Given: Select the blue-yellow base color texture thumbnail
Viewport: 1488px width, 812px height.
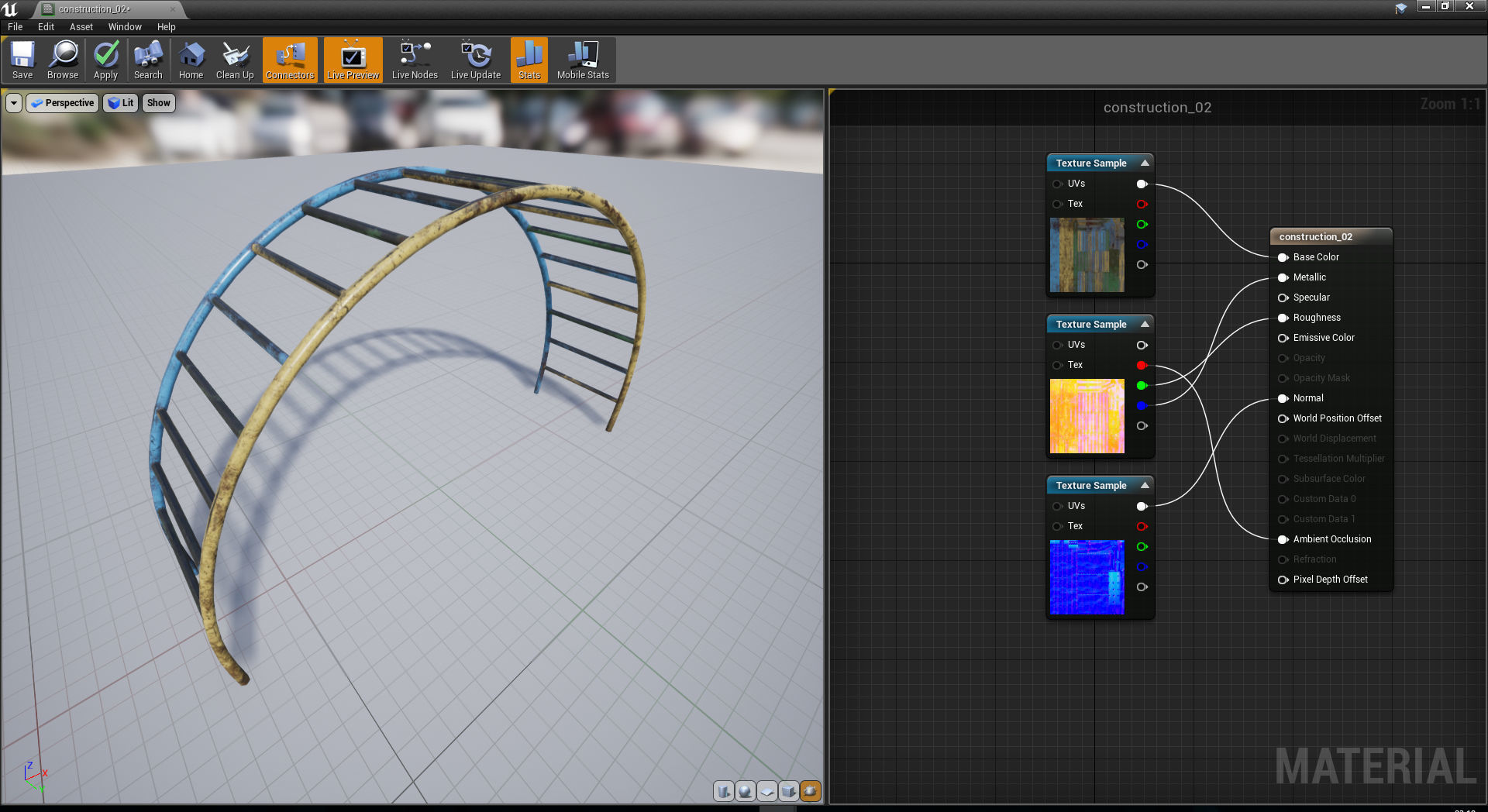Looking at the screenshot, I should pyautogui.click(x=1087, y=255).
